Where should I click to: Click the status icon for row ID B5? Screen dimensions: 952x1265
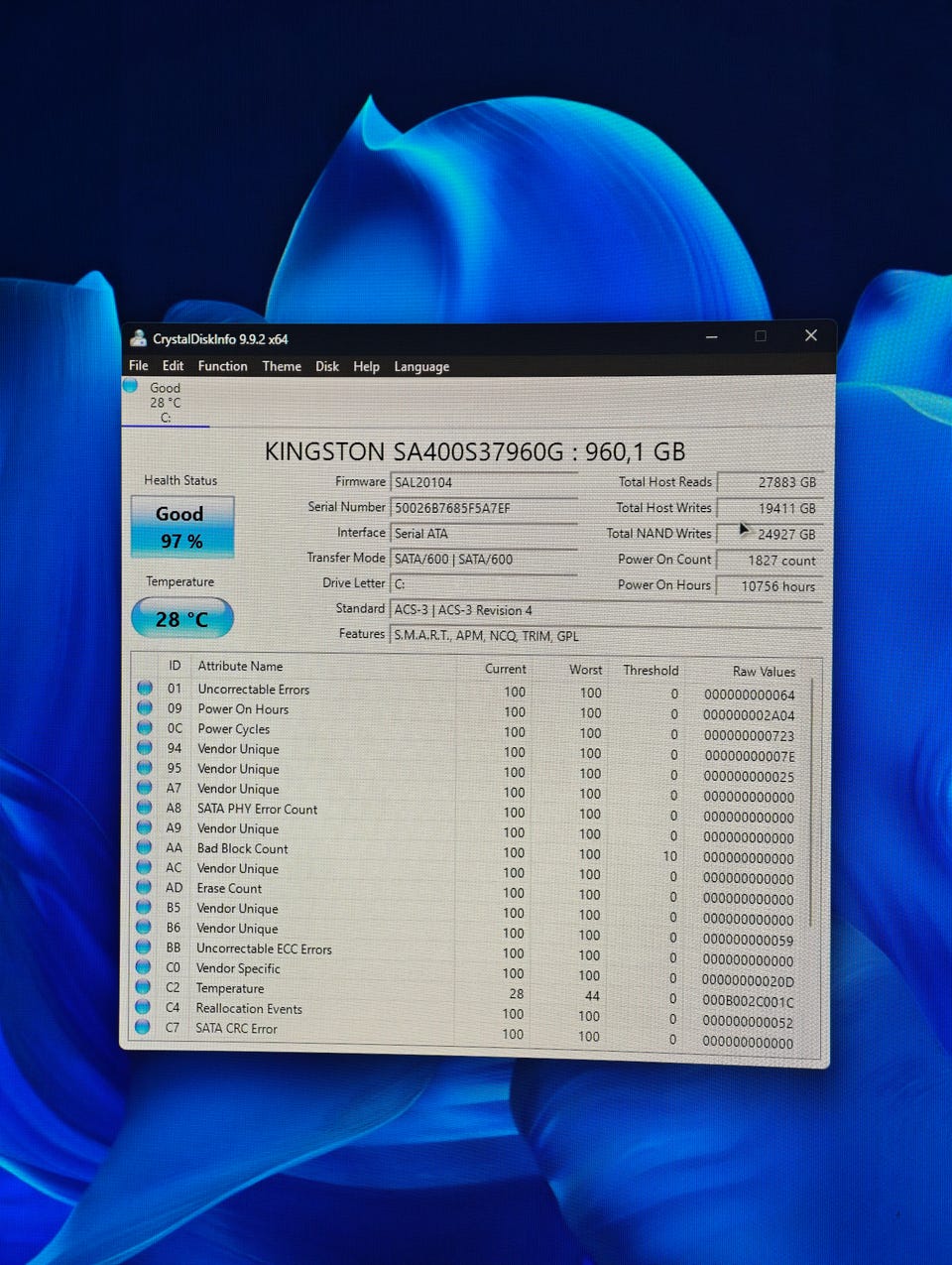tap(144, 907)
